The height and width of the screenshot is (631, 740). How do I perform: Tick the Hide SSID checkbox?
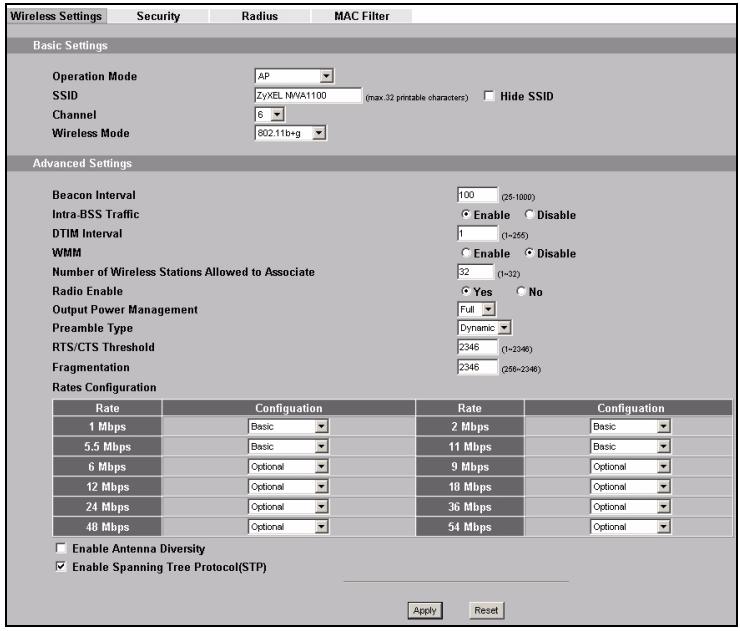click(x=489, y=96)
